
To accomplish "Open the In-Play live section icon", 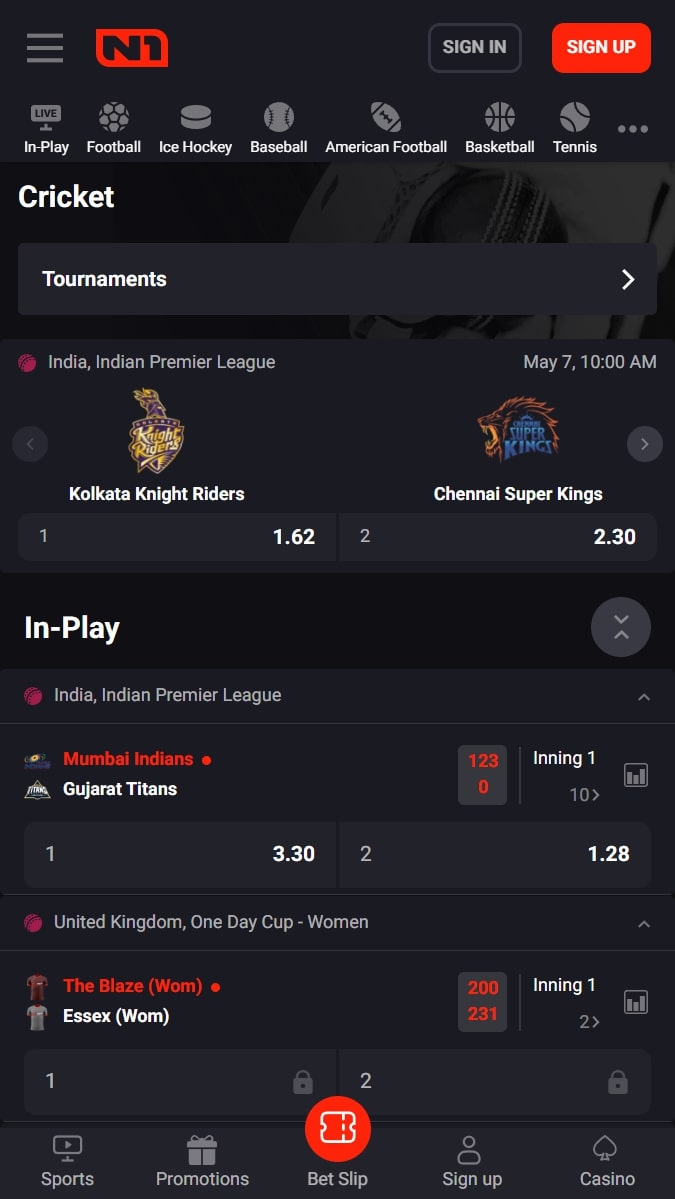I will tap(46, 117).
